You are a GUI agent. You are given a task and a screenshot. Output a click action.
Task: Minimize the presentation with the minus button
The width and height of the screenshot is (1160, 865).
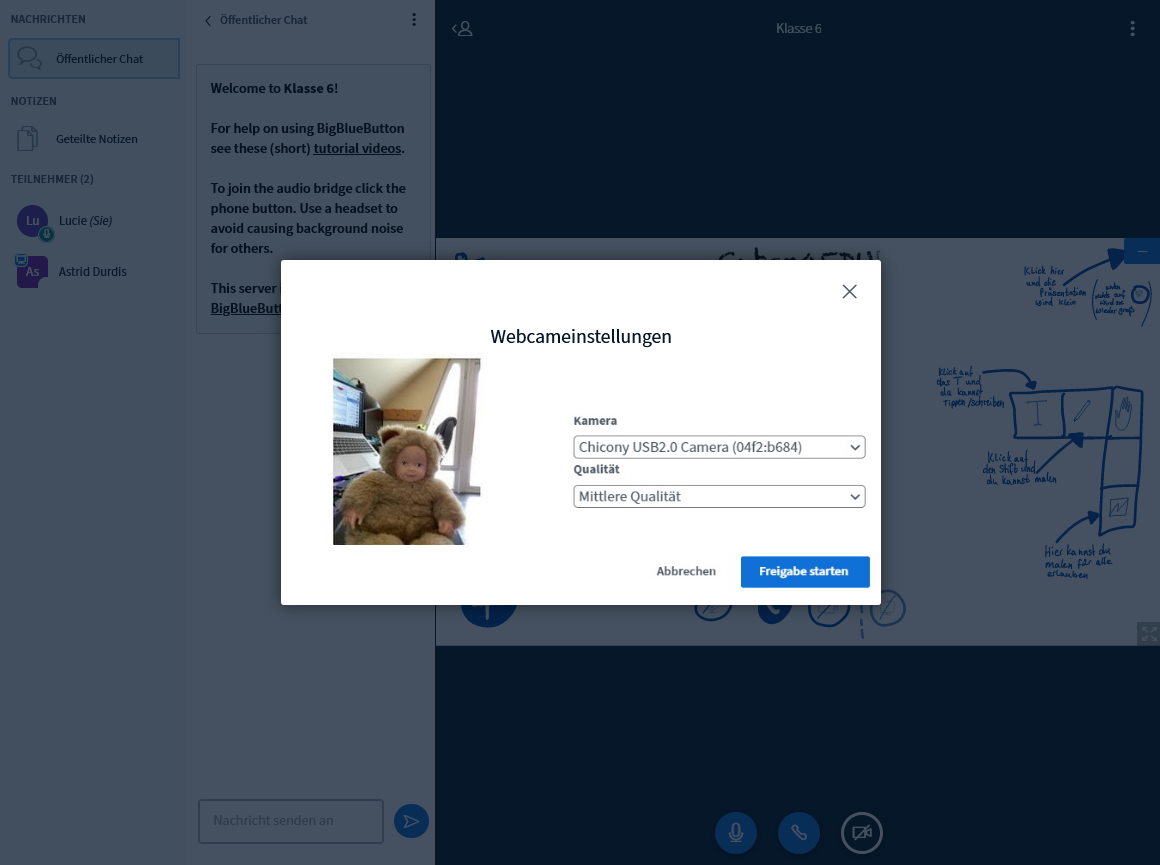click(1142, 251)
